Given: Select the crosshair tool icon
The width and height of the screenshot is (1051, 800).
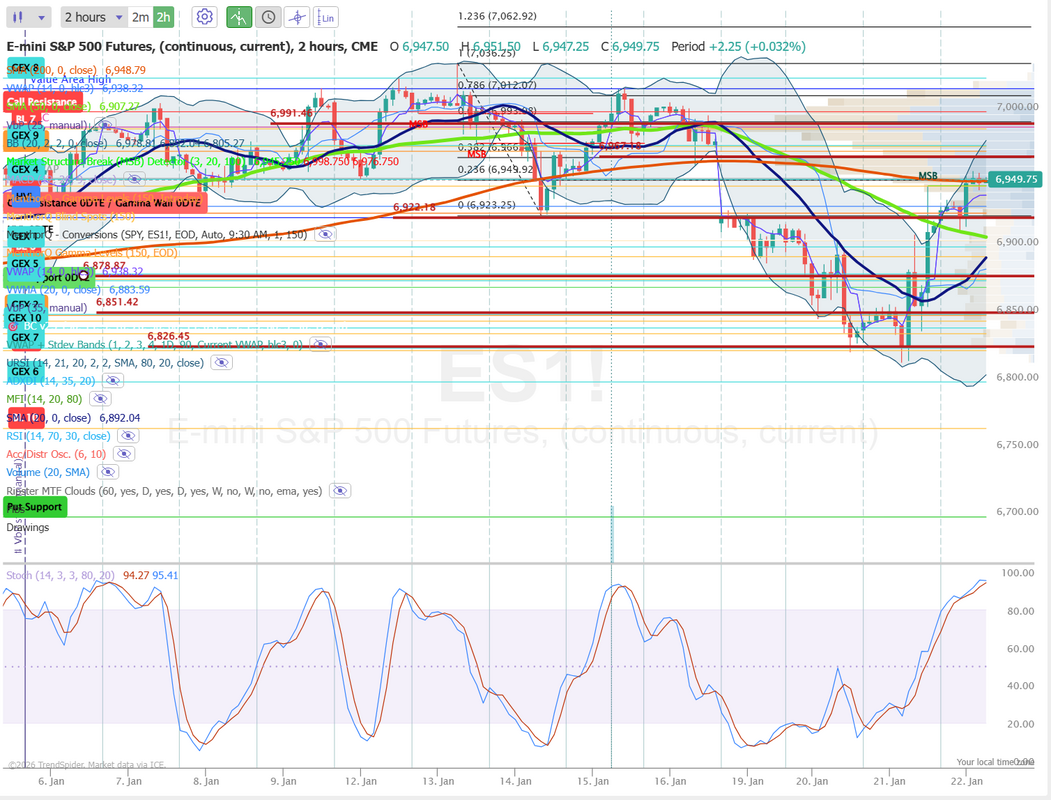Looking at the screenshot, I should 297,17.
